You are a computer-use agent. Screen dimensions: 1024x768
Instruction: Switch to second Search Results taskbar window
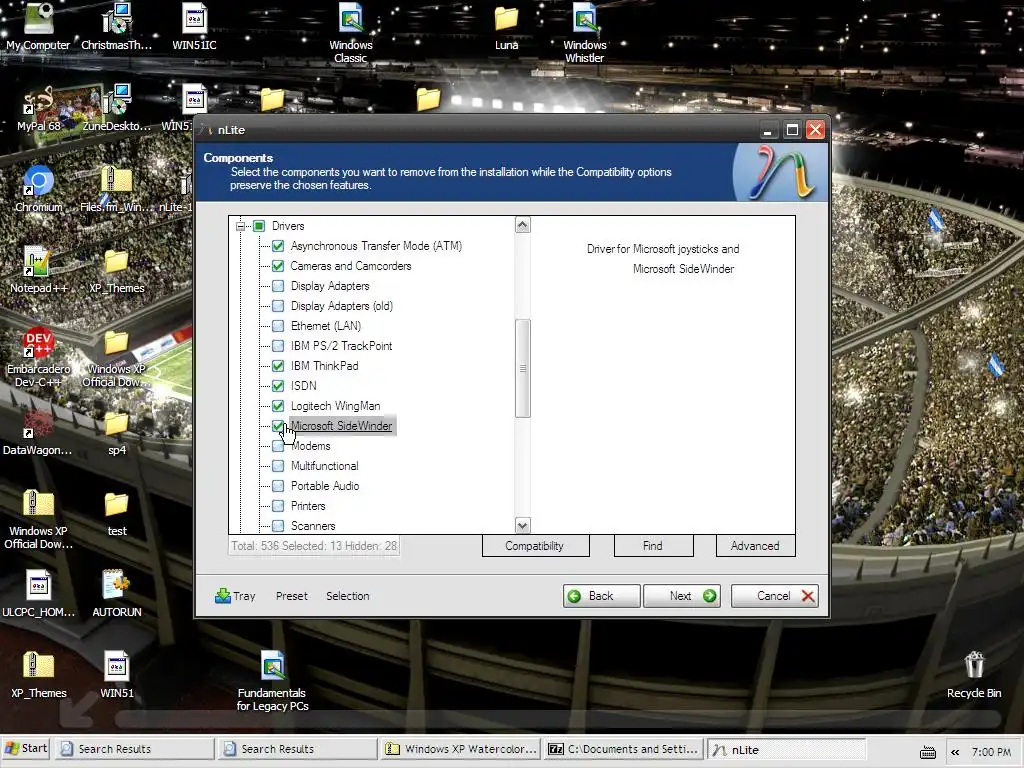[x=298, y=749]
